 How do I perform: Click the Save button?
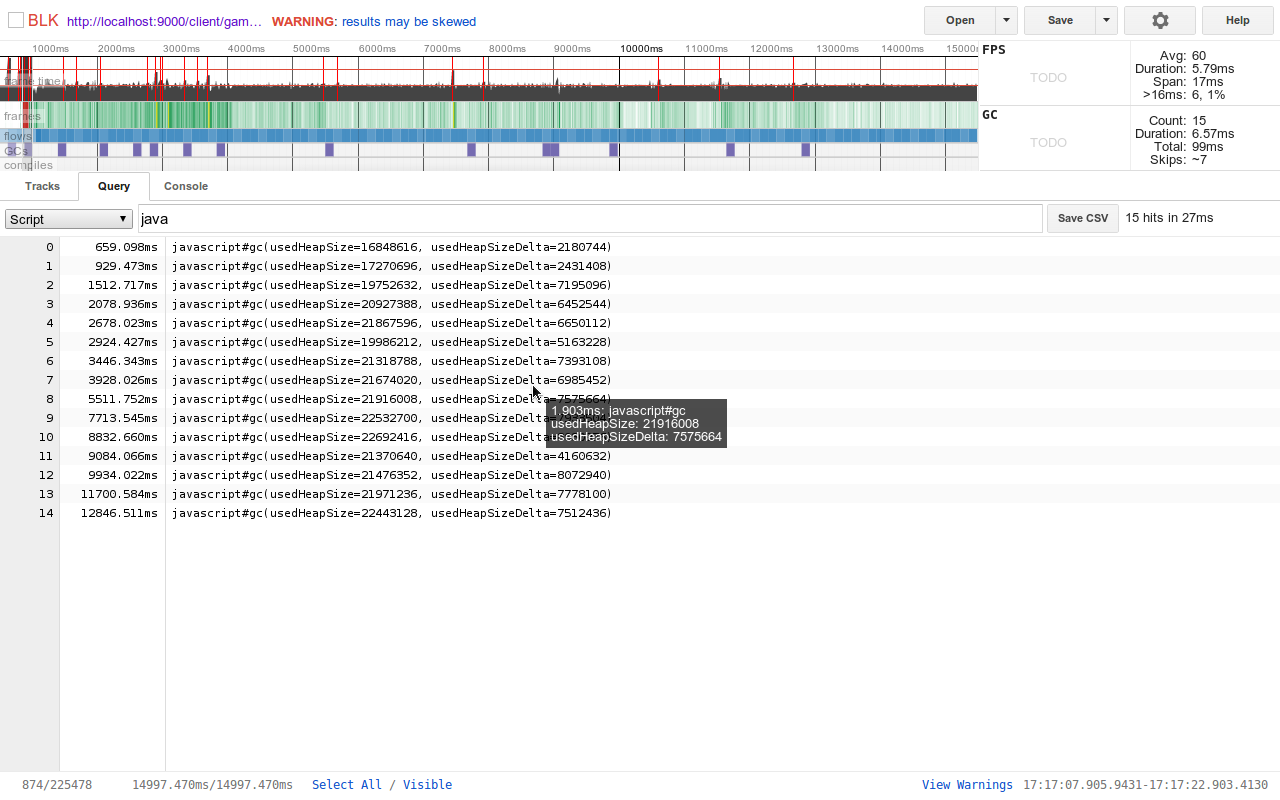coord(1060,20)
